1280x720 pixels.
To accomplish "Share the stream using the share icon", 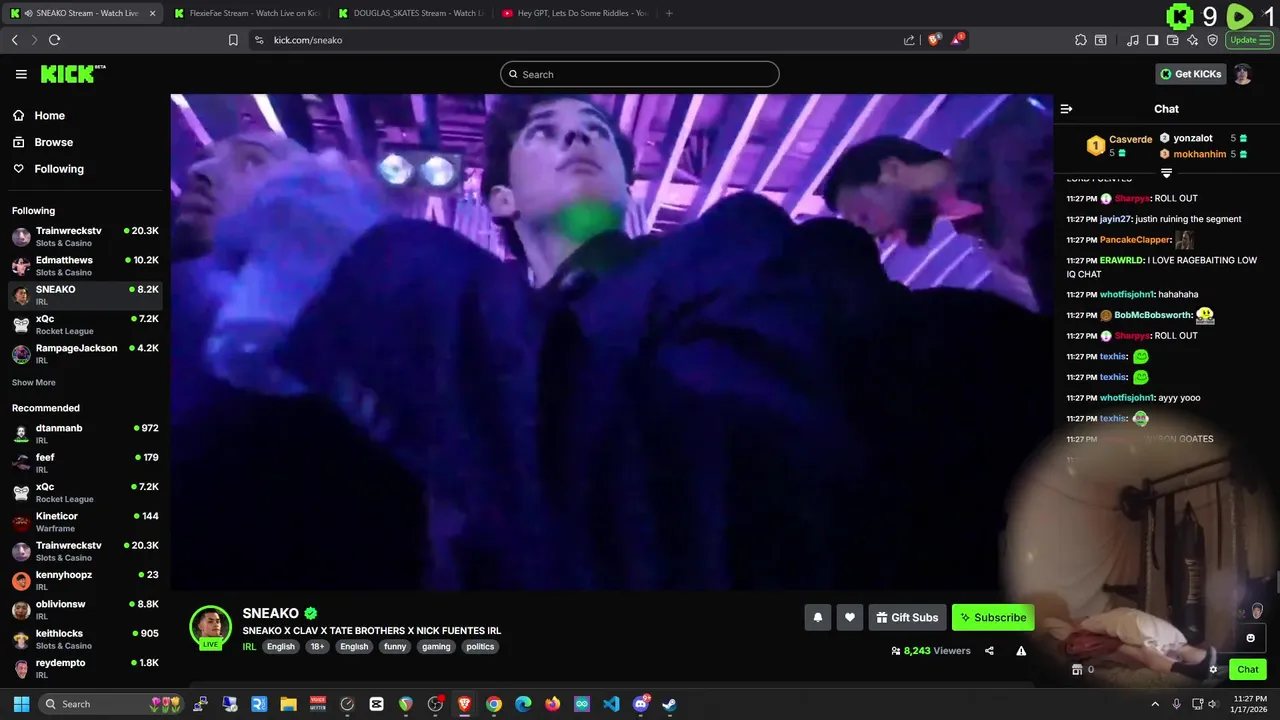I will pos(989,651).
